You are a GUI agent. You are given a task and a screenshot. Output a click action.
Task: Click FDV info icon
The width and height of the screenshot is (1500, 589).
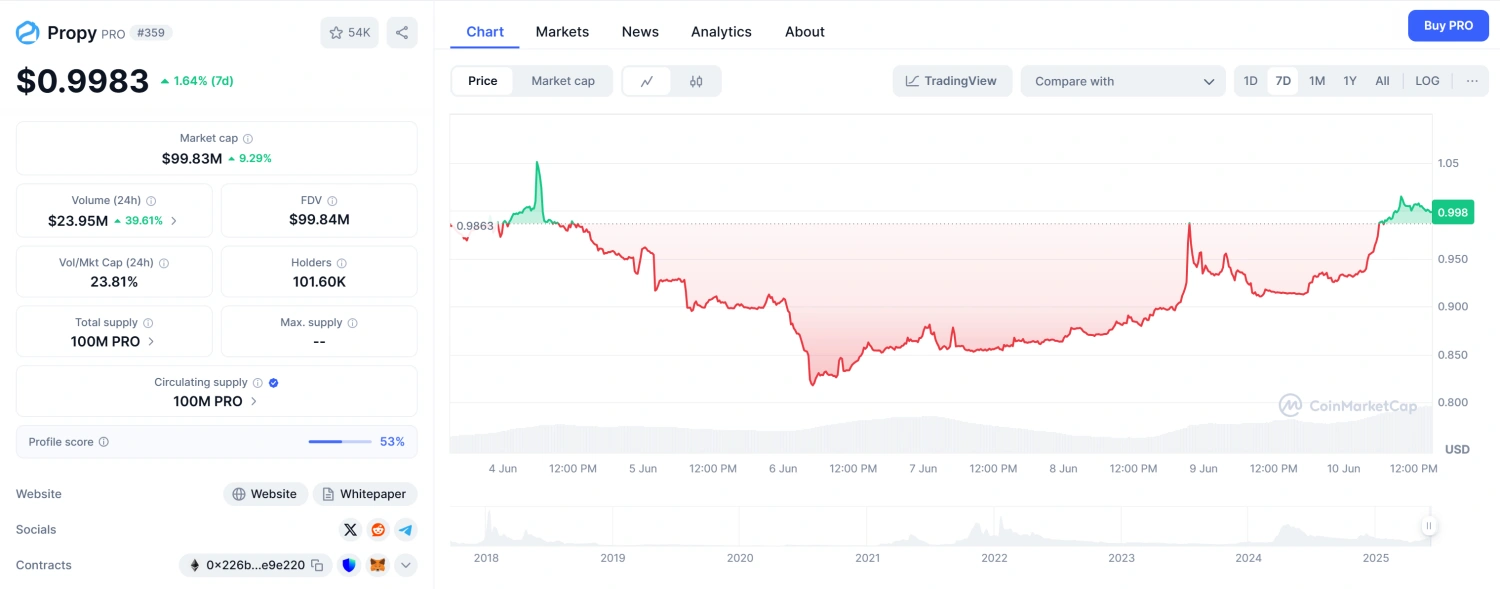point(332,201)
